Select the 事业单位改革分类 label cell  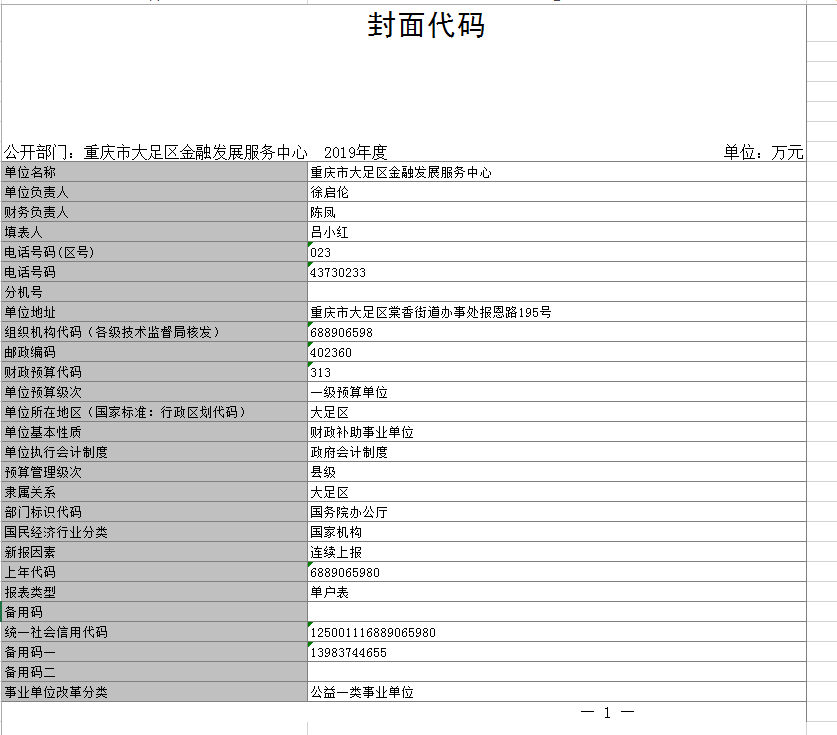[154, 692]
